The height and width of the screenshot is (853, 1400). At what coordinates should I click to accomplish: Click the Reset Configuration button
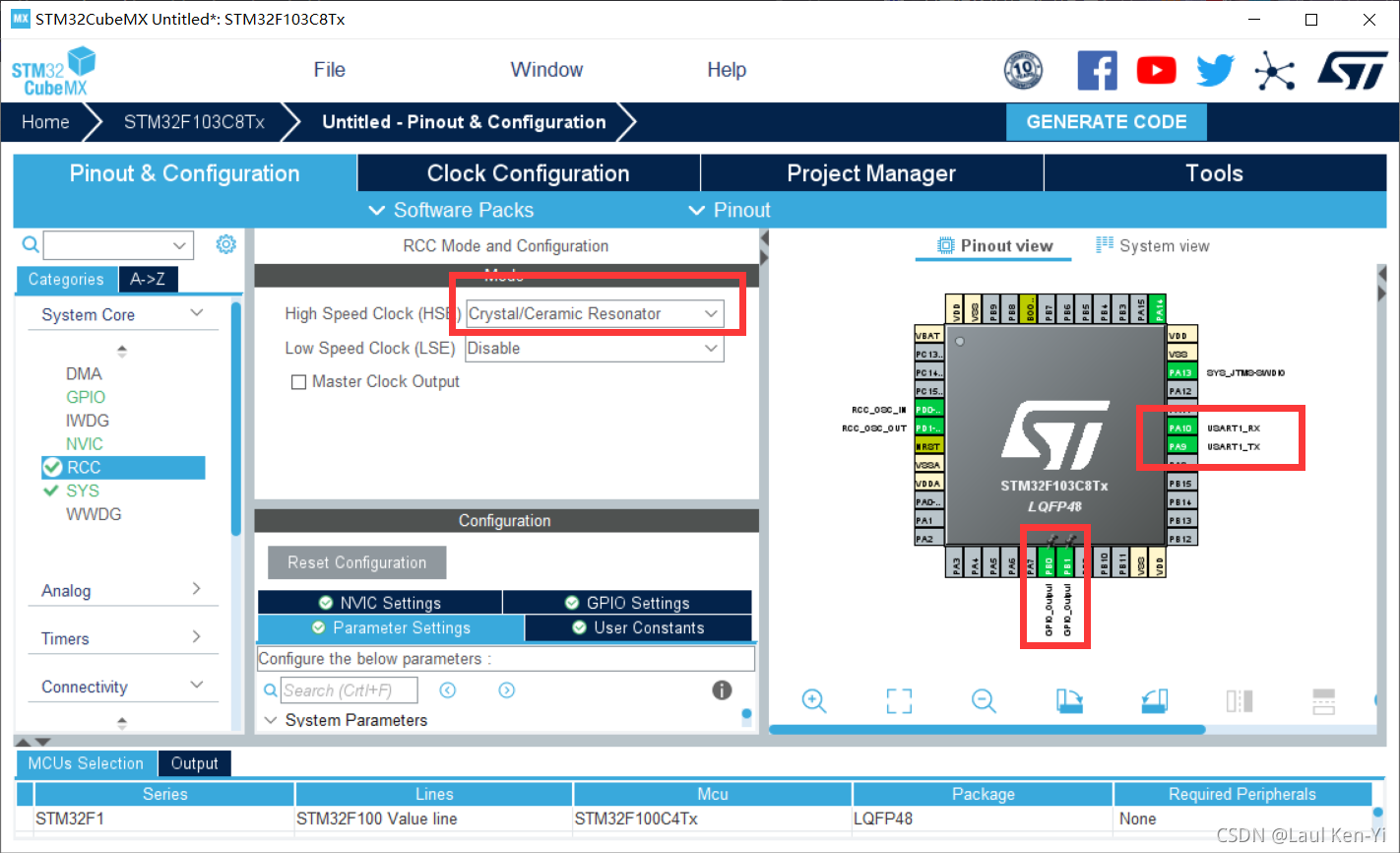357,562
